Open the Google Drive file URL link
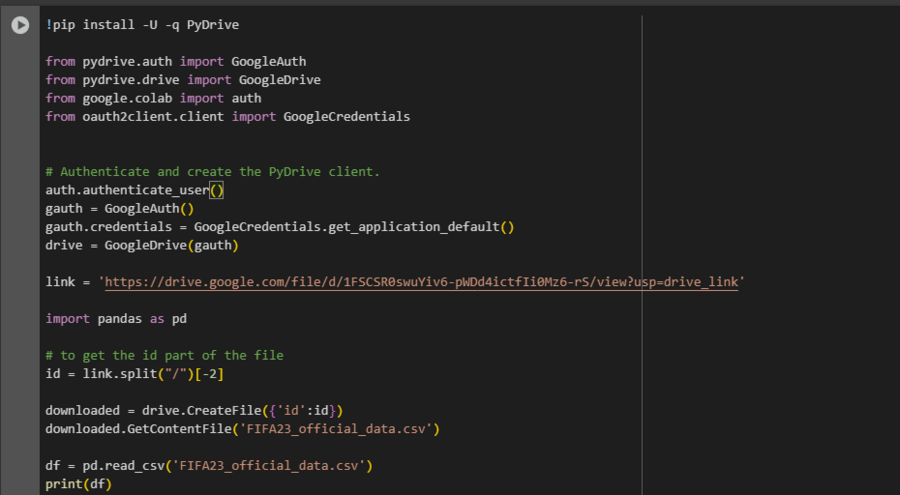 422,283
